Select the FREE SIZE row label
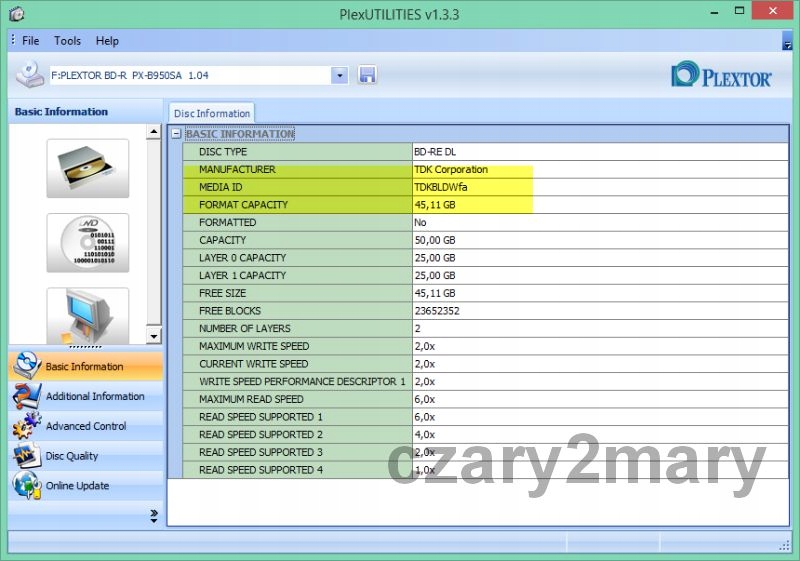 tap(222, 293)
